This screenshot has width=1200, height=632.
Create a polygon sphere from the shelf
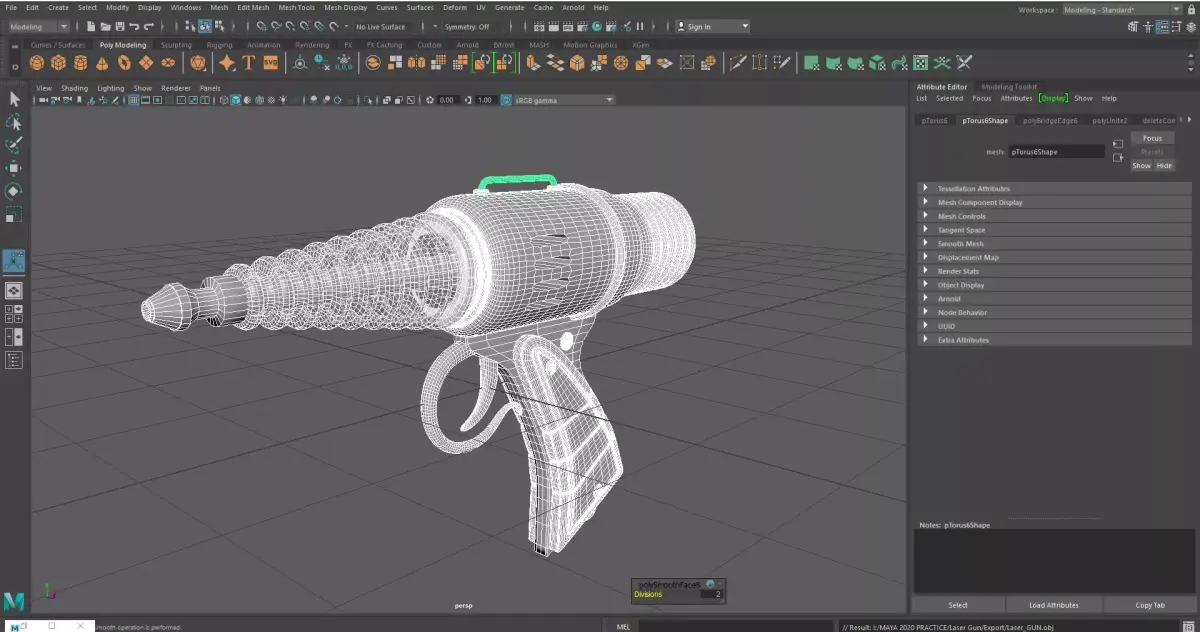pyautogui.click(x=37, y=63)
